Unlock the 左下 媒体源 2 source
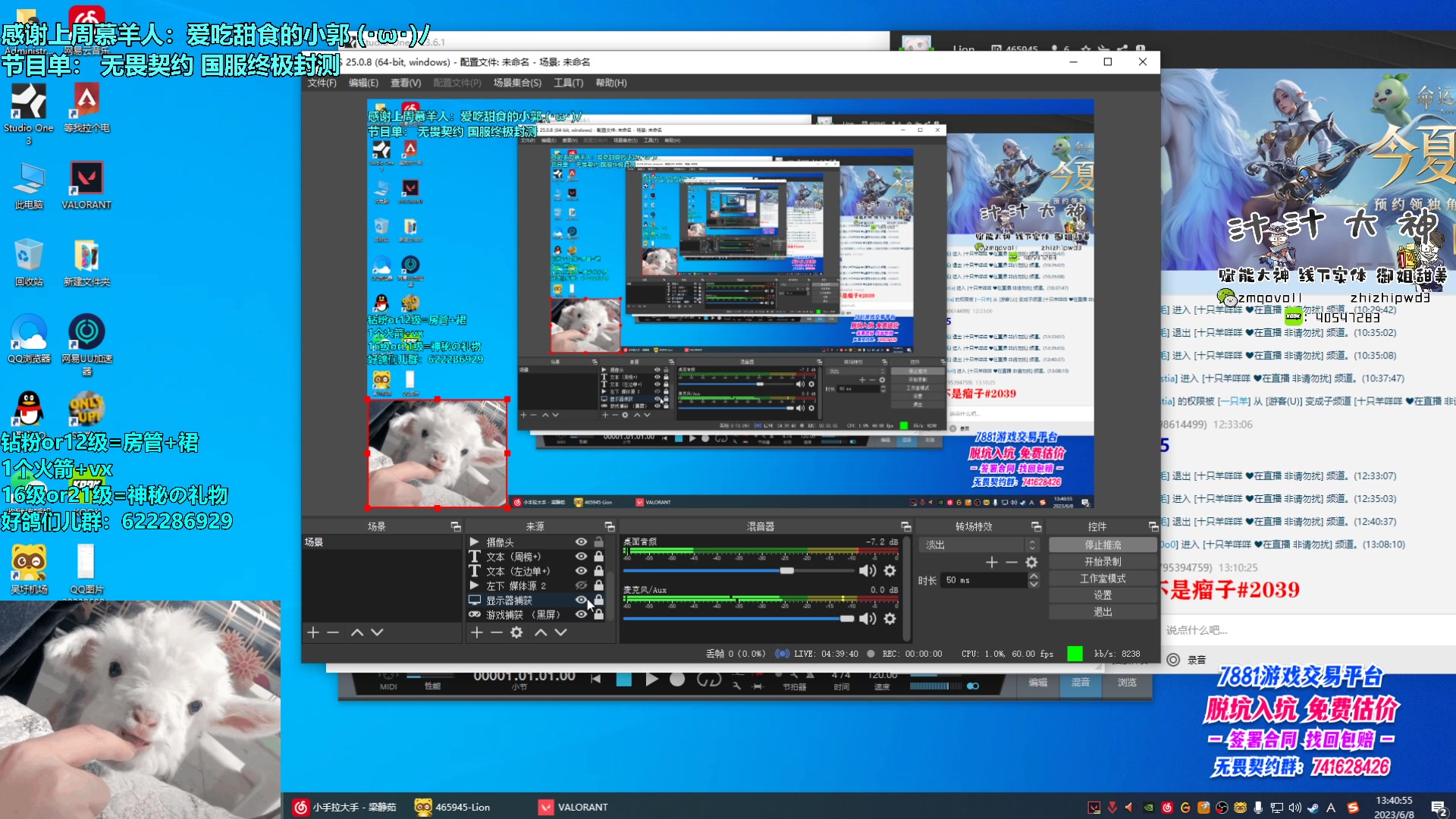Screen dimensions: 1456x819 click(x=599, y=585)
